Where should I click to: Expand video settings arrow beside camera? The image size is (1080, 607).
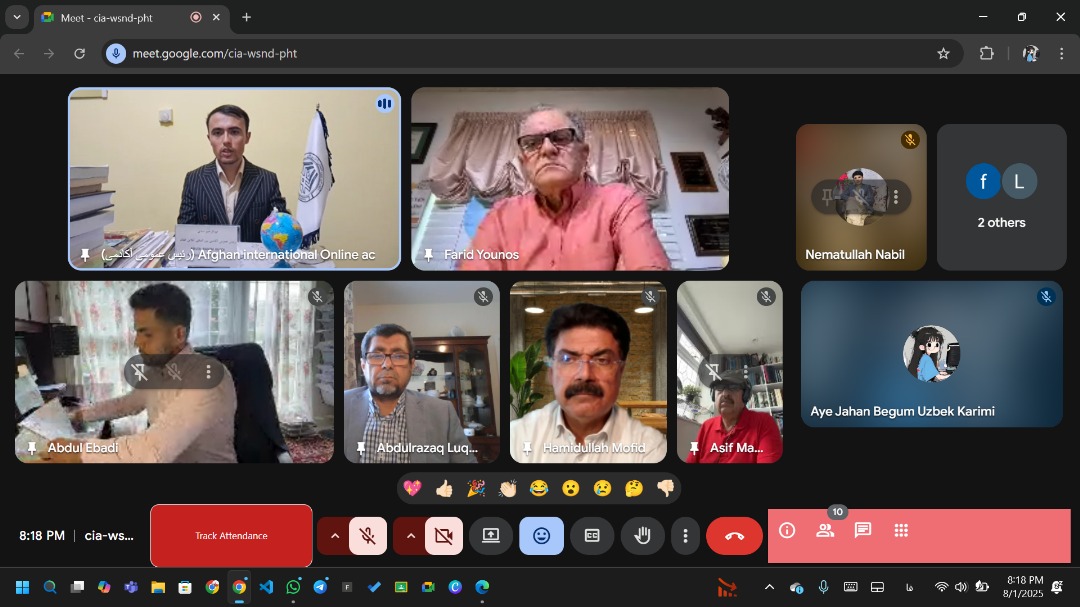[410, 536]
